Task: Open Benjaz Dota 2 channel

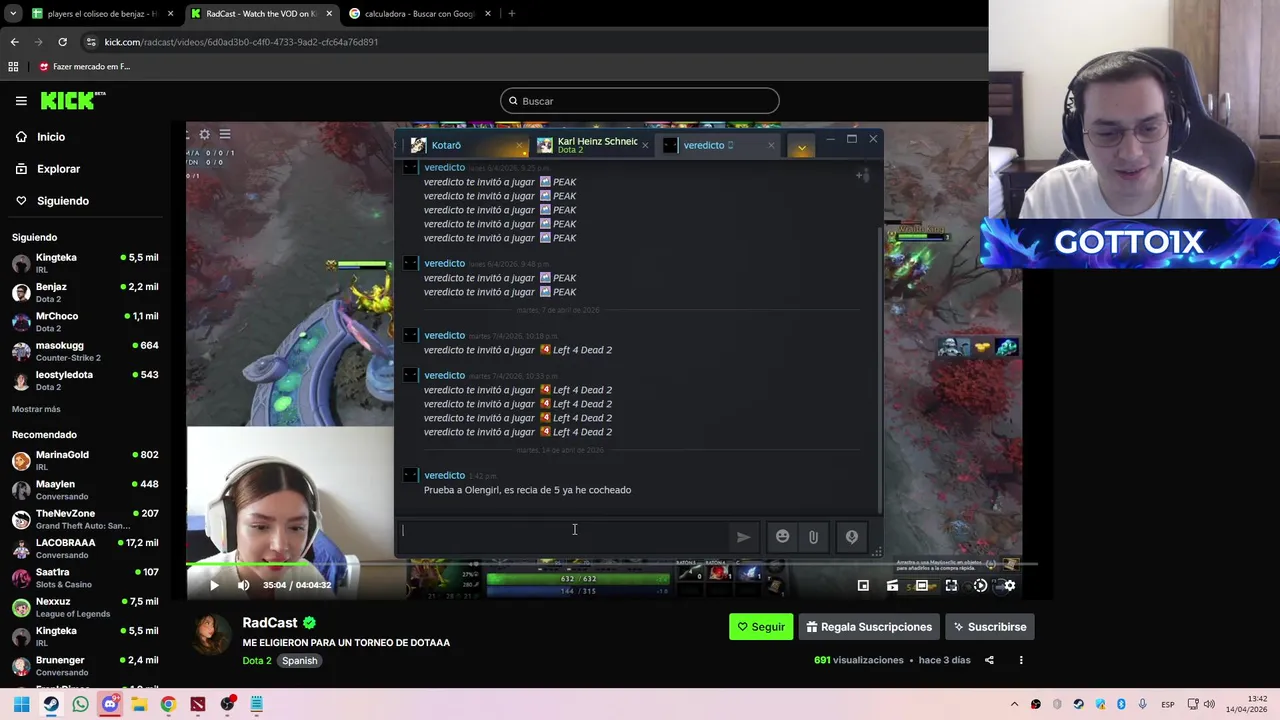Action: pos(85,292)
